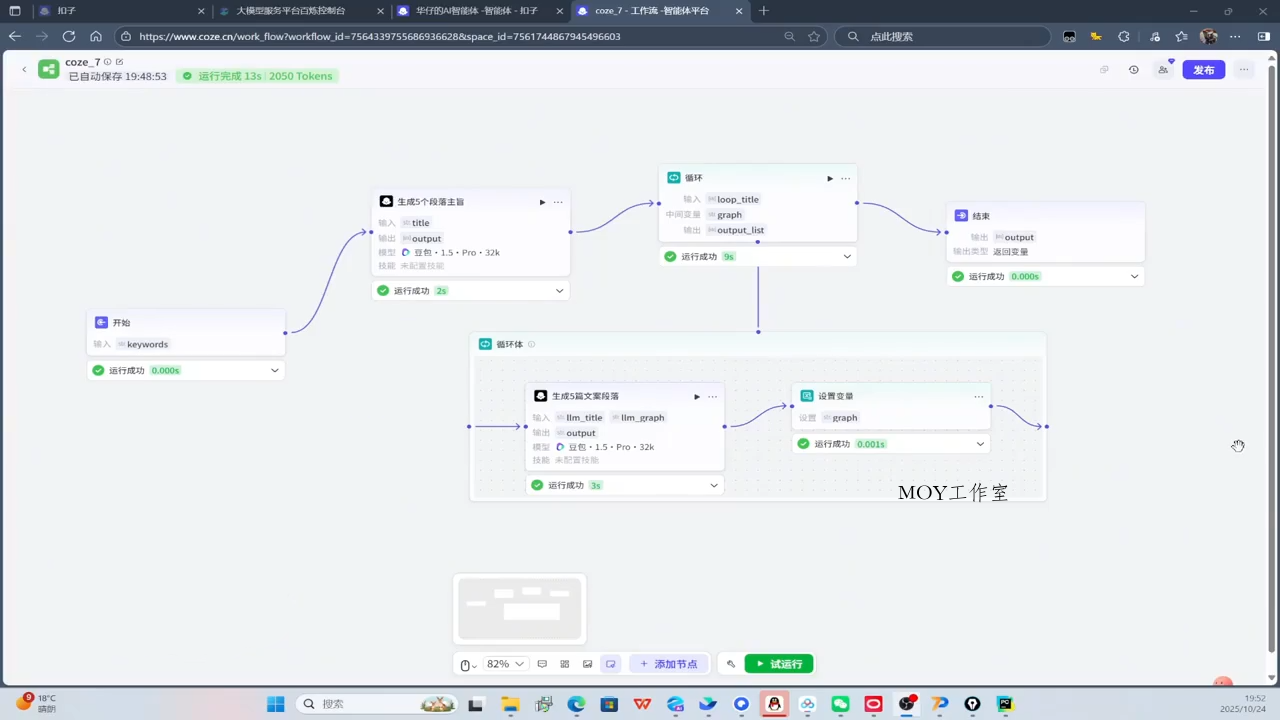Toggle mouse interaction mode selector
Screen dimensions: 1280x720
tap(467, 664)
